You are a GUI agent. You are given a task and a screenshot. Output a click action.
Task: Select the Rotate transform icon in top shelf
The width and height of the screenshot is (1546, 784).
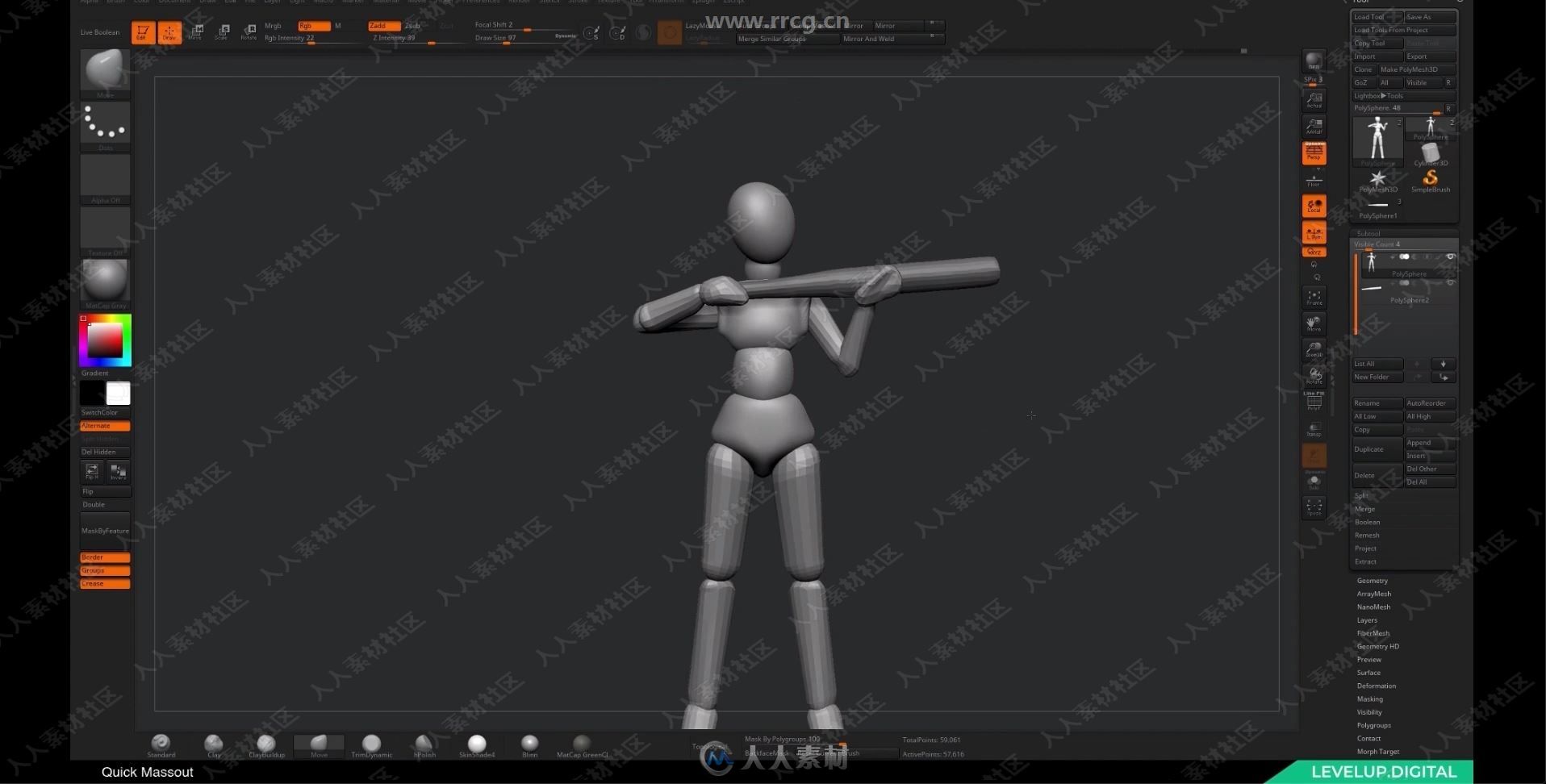pyautogui.click(x=249, y=32)
